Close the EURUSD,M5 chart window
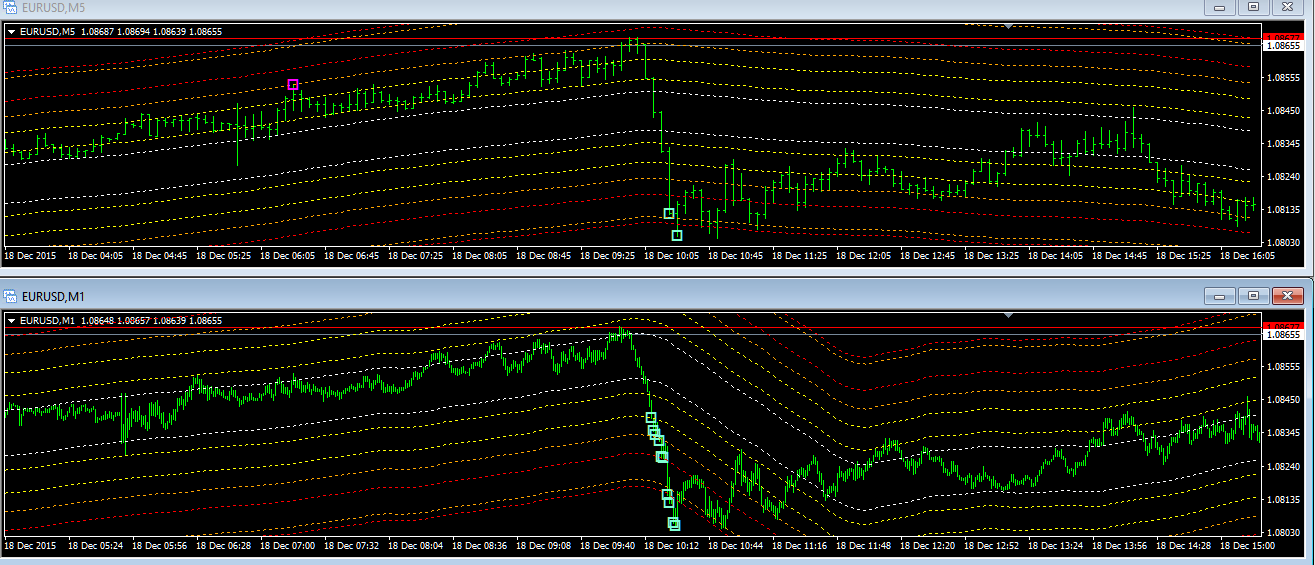The height and width of the screenshot is (565, 1315). 1288,7
